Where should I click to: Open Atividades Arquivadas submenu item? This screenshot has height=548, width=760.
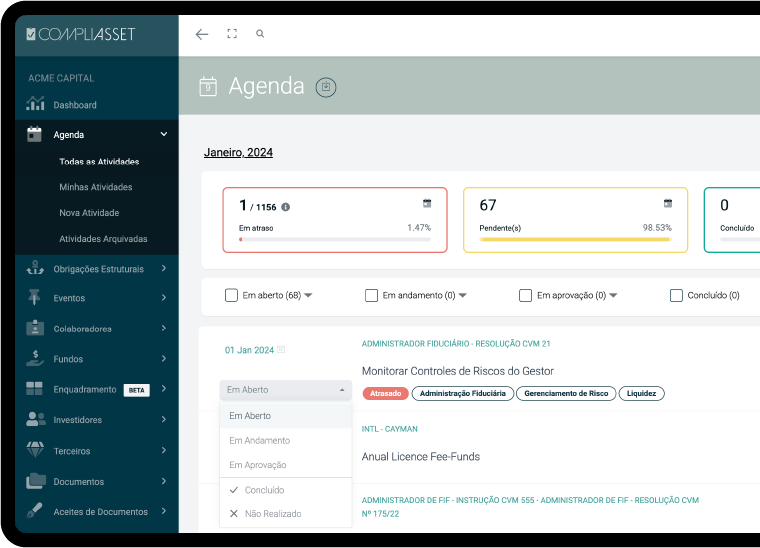pyautogui.click(x=103, y=239)
